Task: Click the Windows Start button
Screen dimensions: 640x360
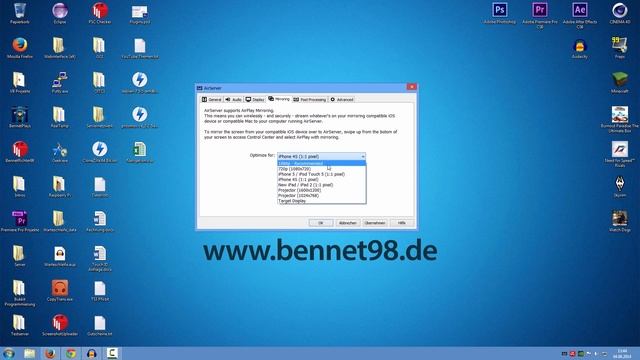Action: (9, 353)
